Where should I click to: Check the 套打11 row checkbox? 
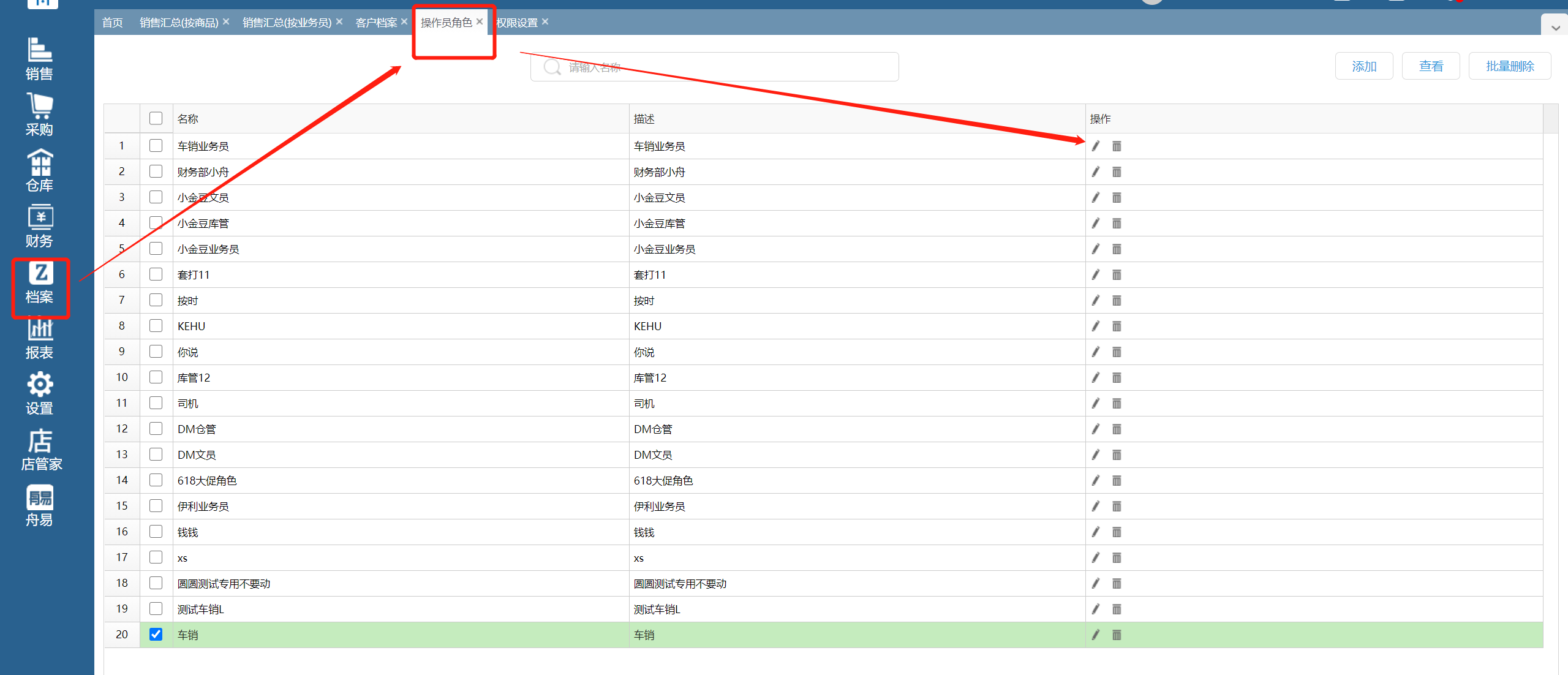pos(156,274)
